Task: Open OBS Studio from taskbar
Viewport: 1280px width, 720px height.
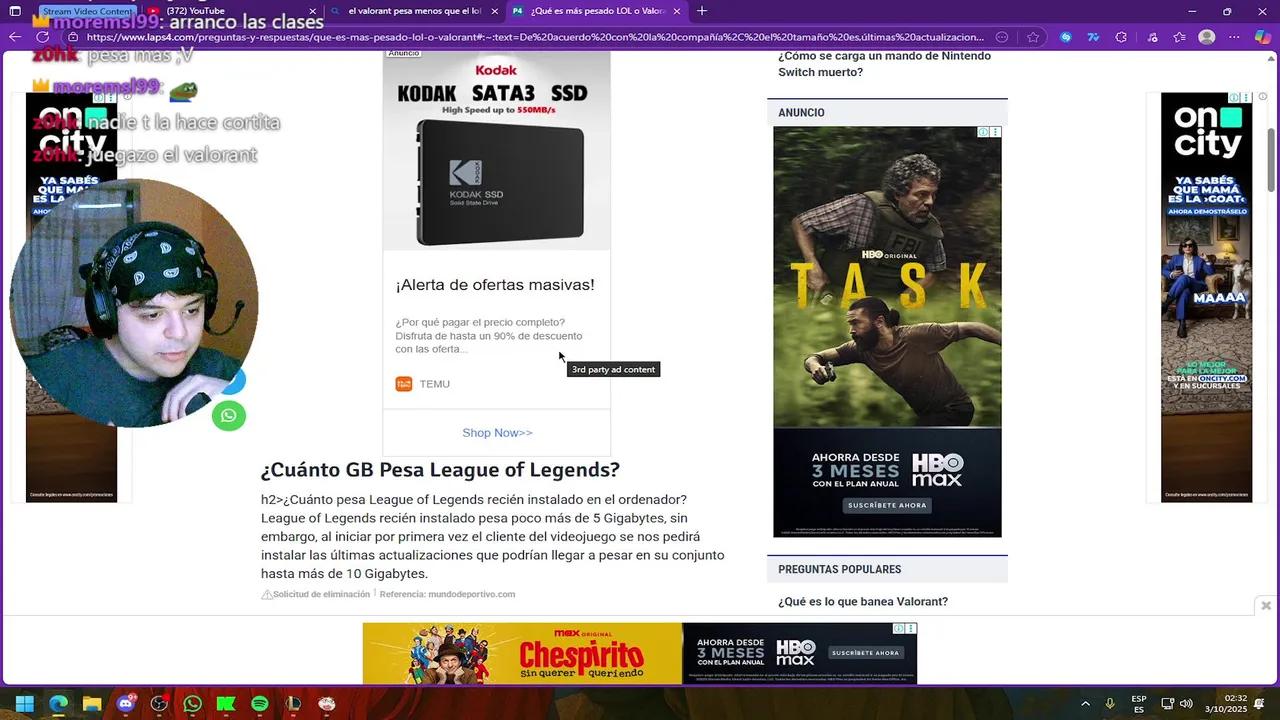Action: pyautogui.click(x=159, y=704)
